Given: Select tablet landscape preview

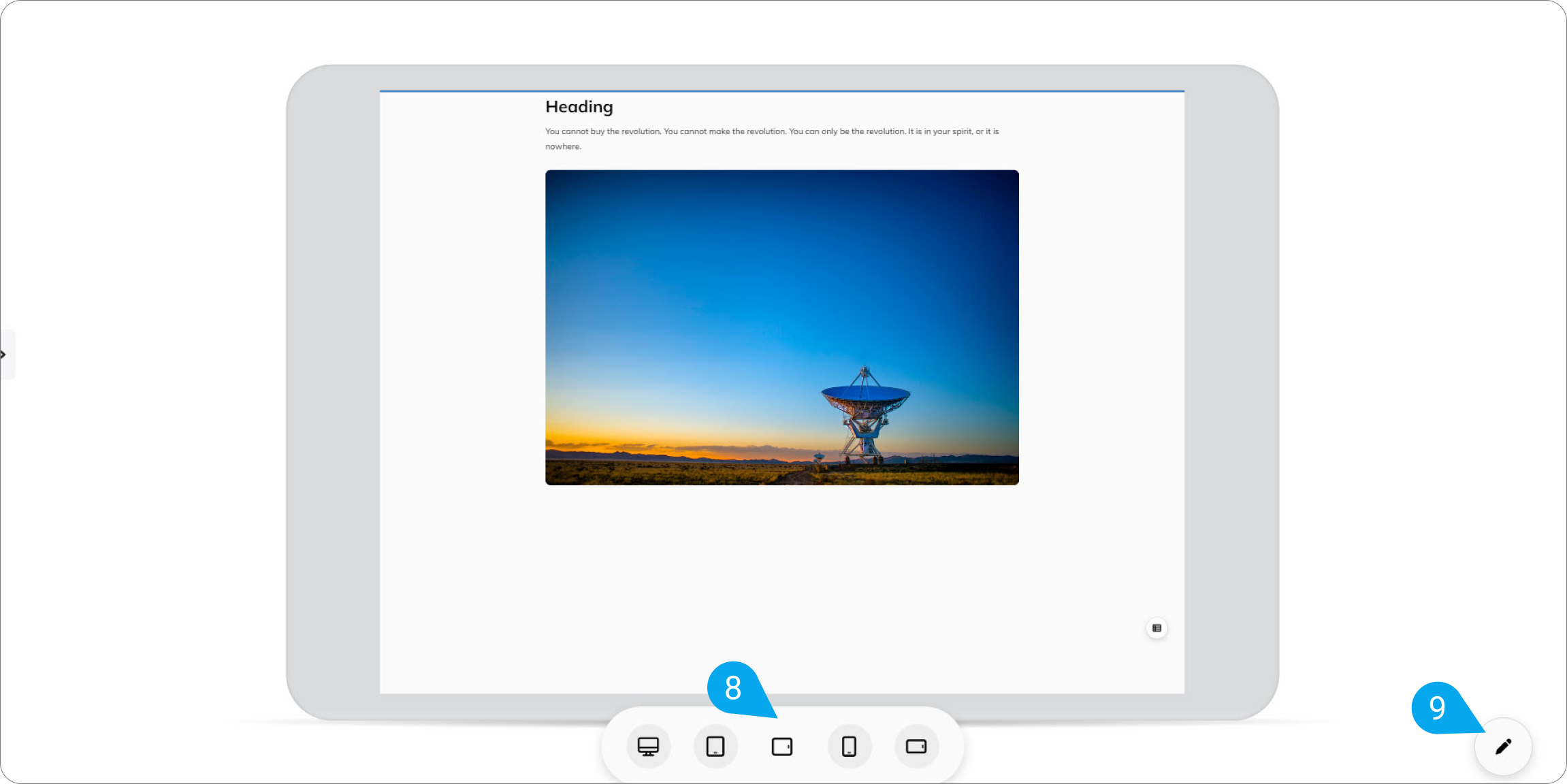Looking at the screenshot, I should pos(782,747).
